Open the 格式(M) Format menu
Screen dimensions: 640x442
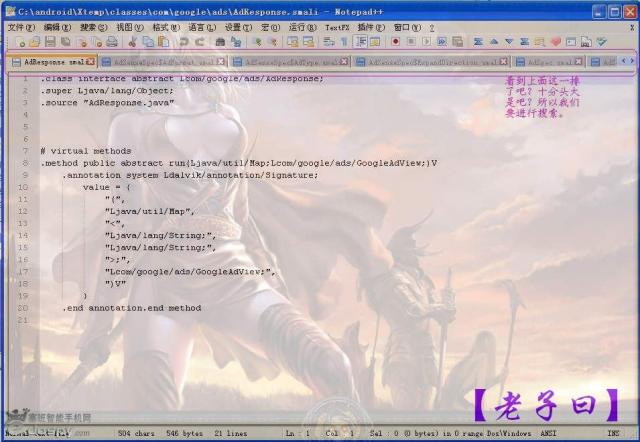(166, 28)
